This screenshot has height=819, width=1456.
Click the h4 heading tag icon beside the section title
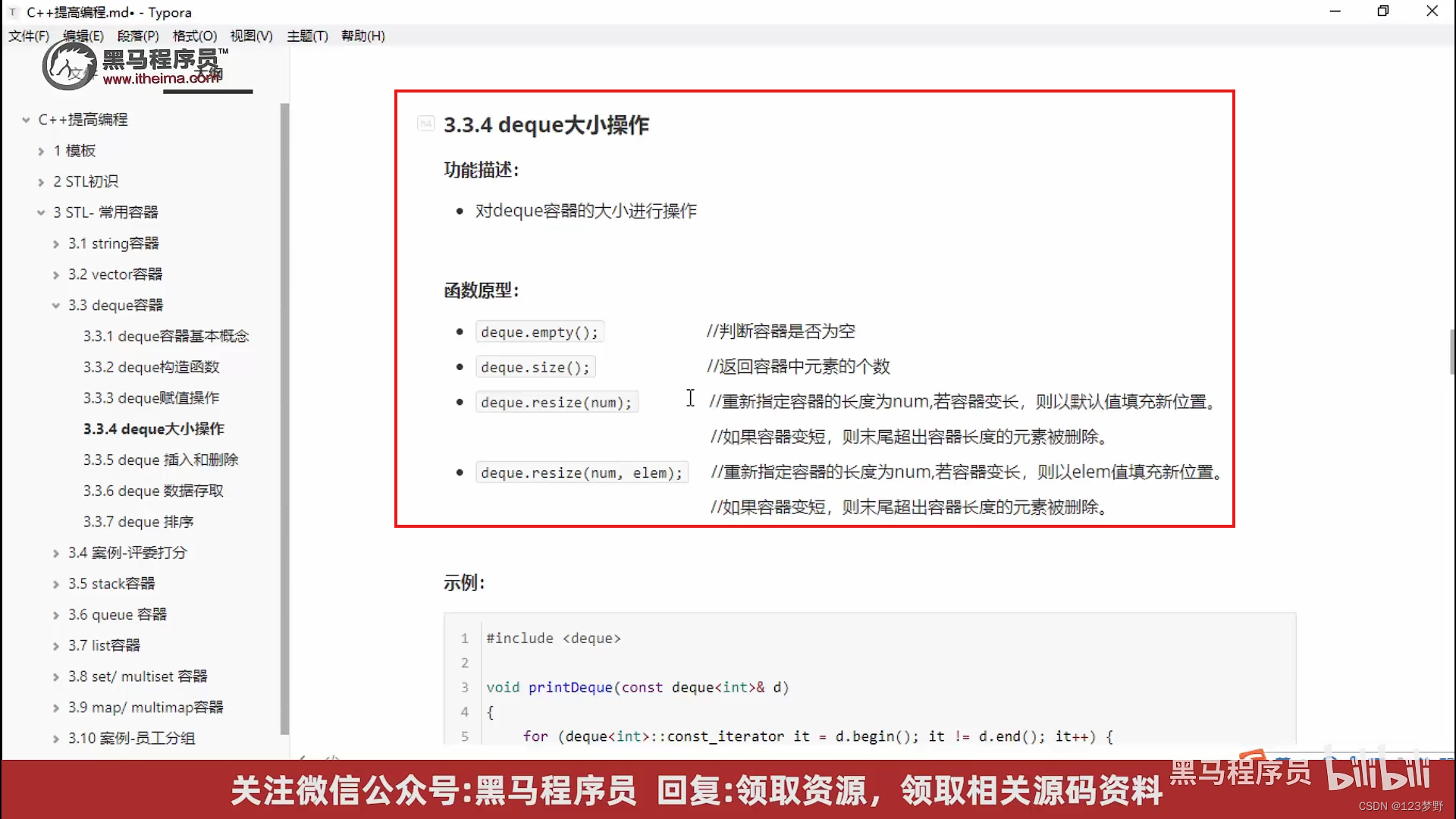tap(425, 124)
